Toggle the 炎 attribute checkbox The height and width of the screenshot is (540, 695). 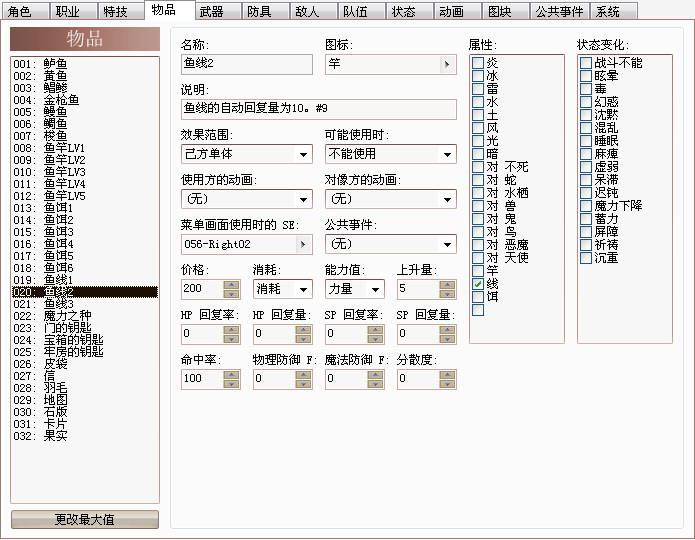coord(478,63)
